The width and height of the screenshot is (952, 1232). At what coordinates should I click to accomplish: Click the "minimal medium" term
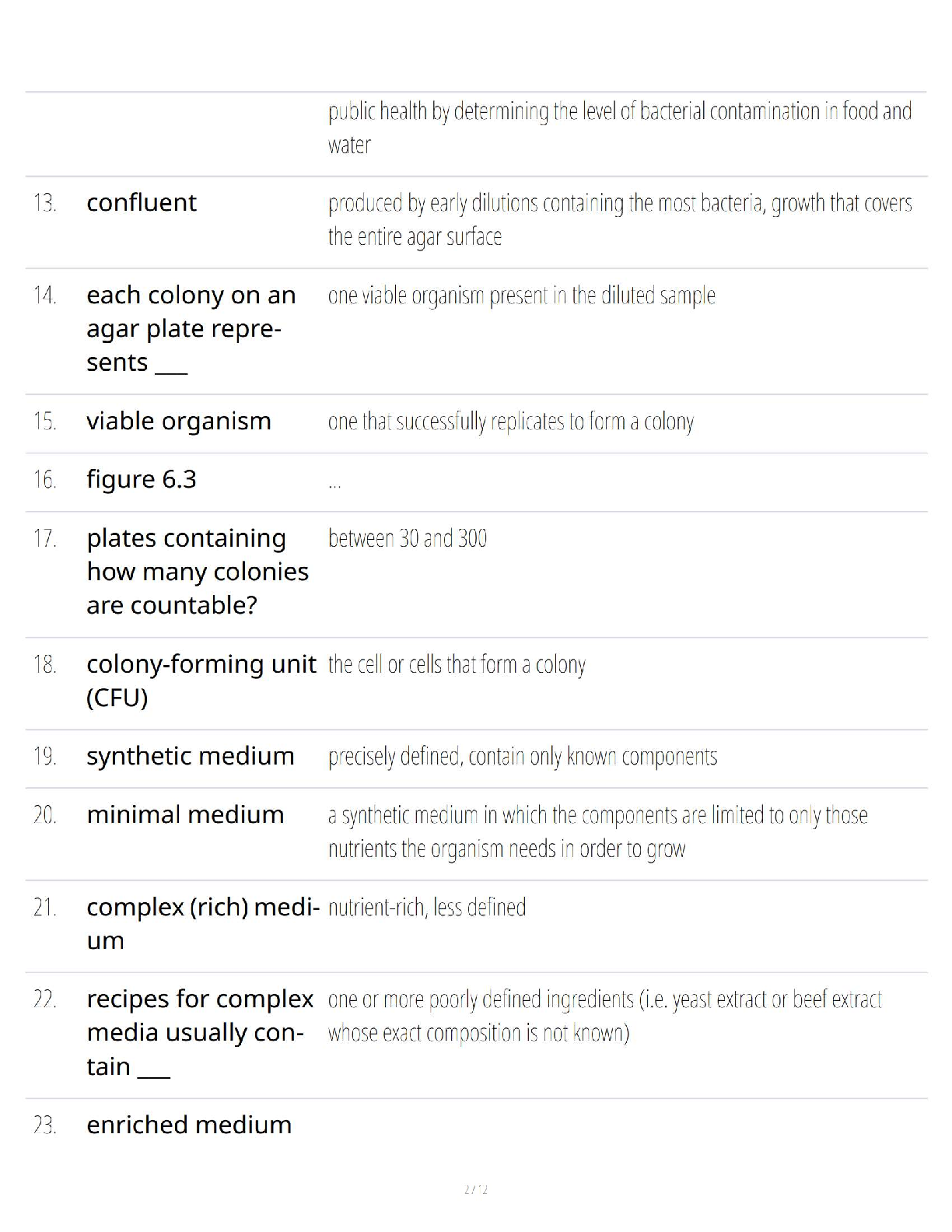pyautogui.click(x=185, y=815)
